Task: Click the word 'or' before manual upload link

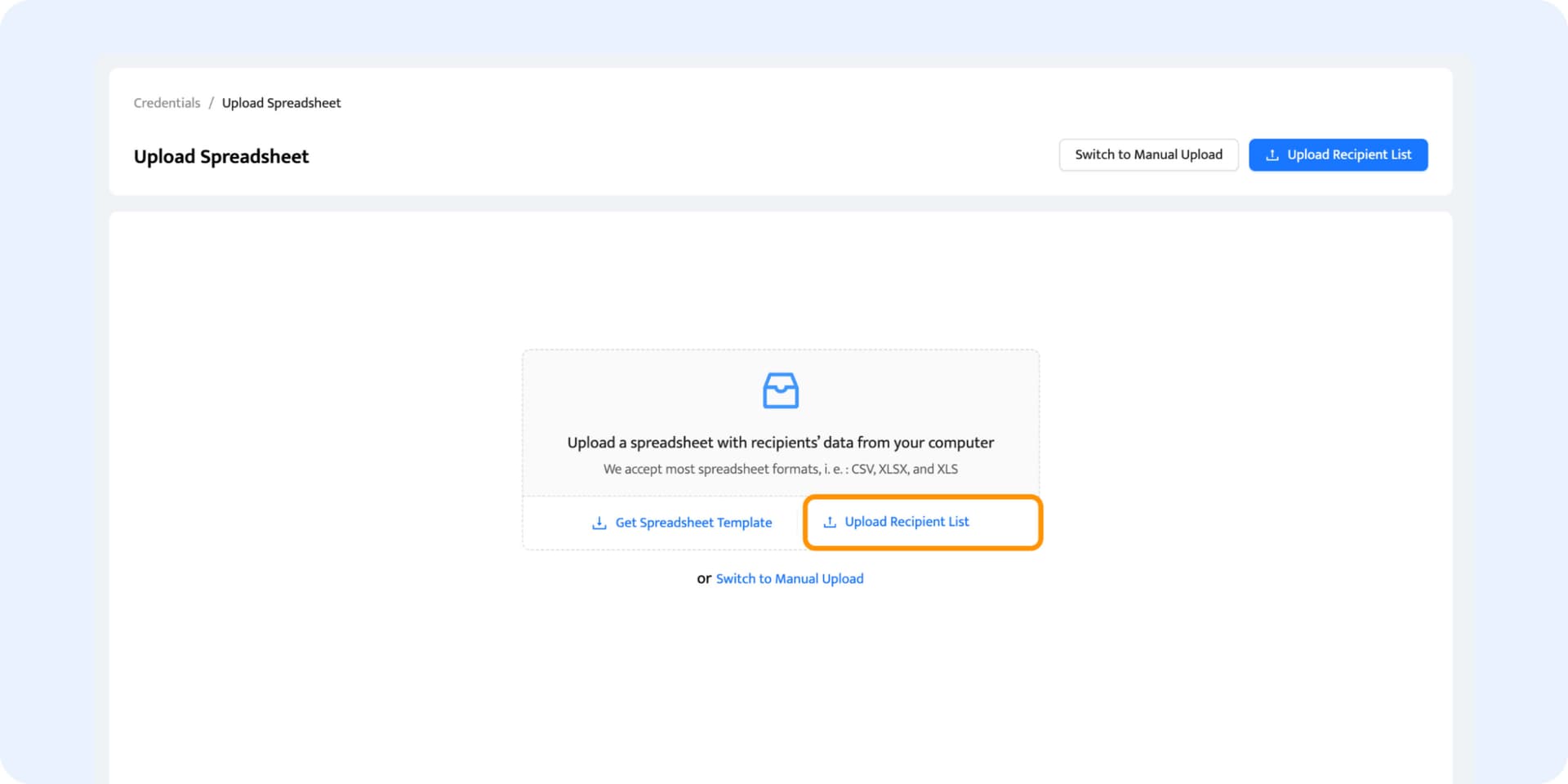Action: point(703,579)
